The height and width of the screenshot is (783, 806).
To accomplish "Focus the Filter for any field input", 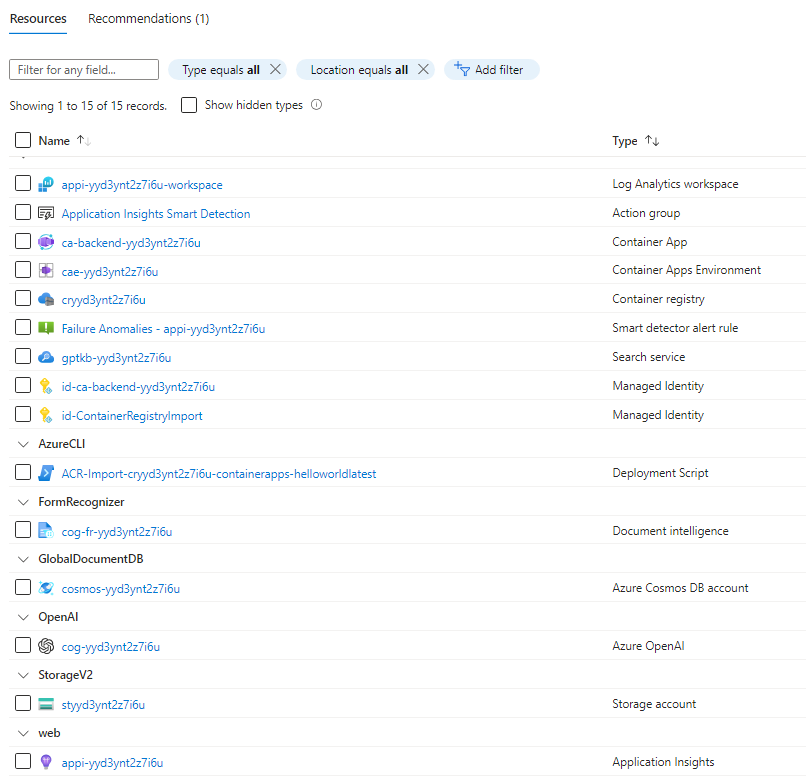I will pos(84,69).
